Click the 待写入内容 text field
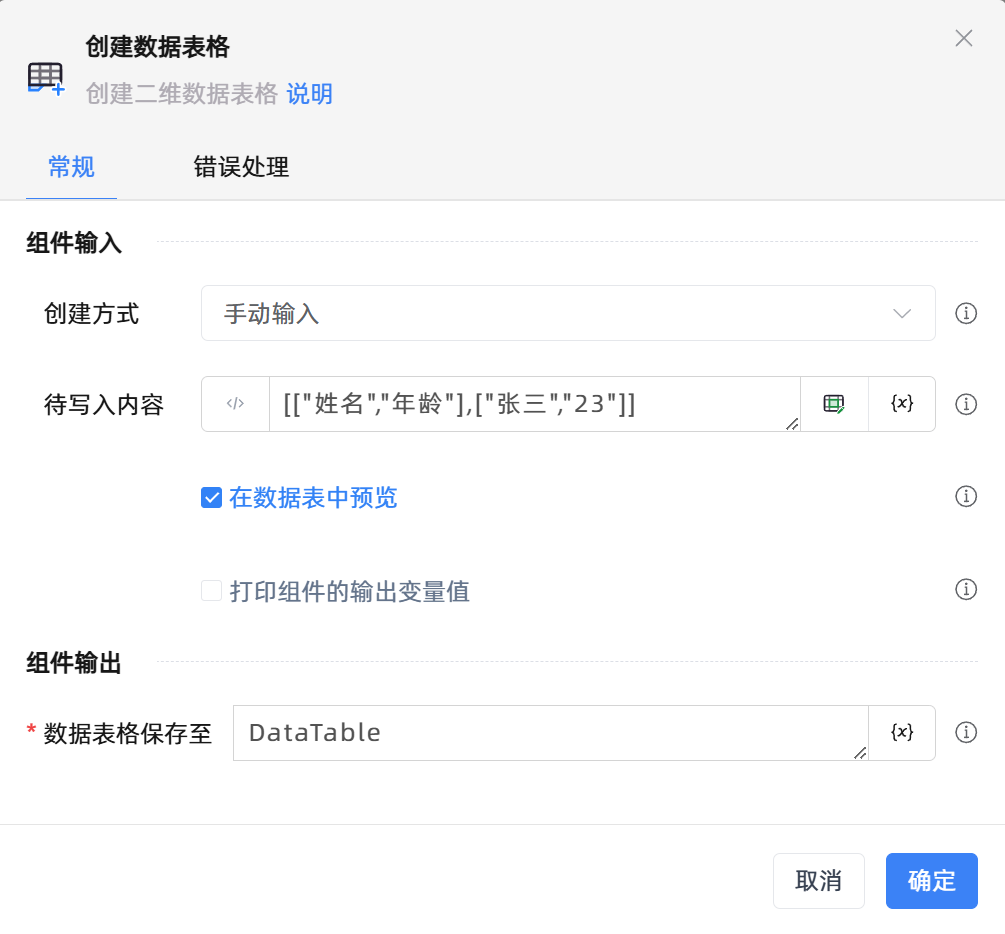 click(535, 404)
